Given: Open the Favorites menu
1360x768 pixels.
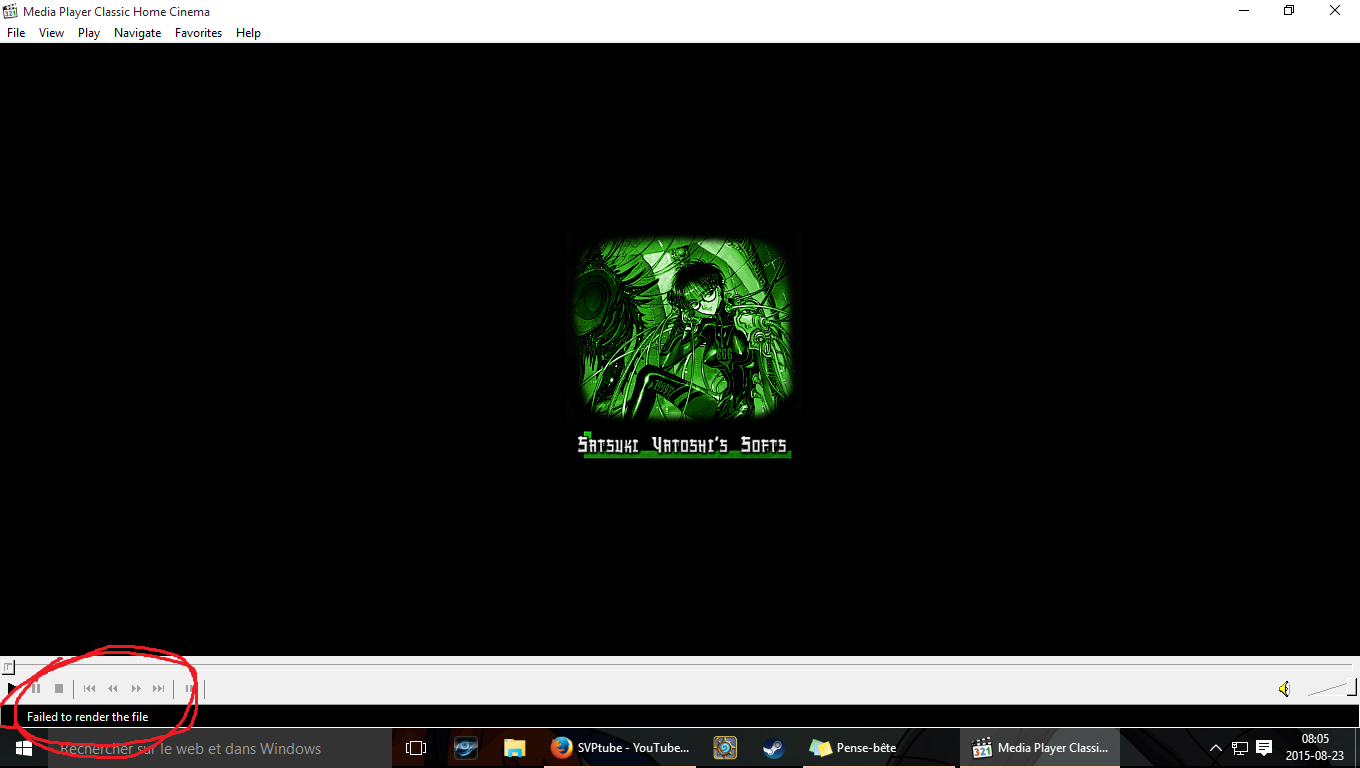Looking at the screenshot, I should click(x=198, y=33).
